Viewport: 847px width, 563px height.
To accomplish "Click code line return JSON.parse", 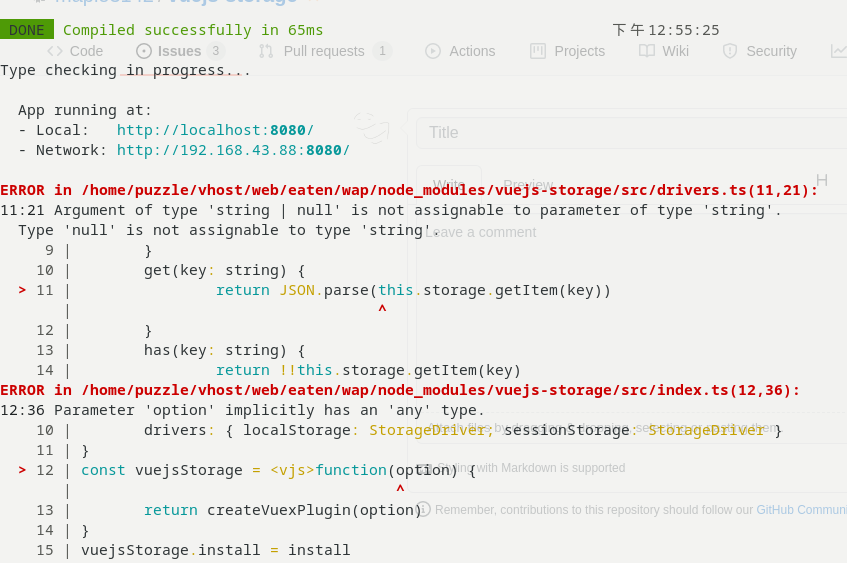I will [413, 290].
